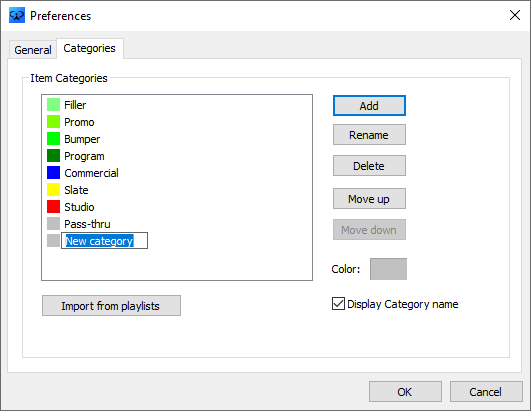Click the red Studio color square

click(x=53, y=207)
